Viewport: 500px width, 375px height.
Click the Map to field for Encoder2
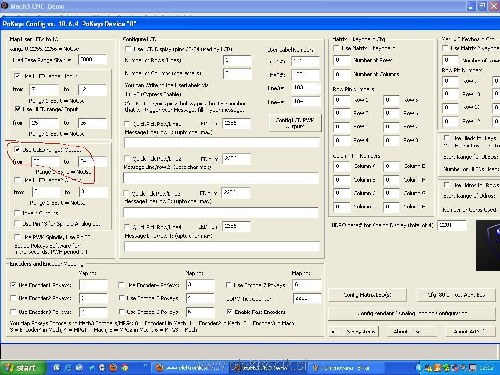pyautogui.click(x=93, y=298)
